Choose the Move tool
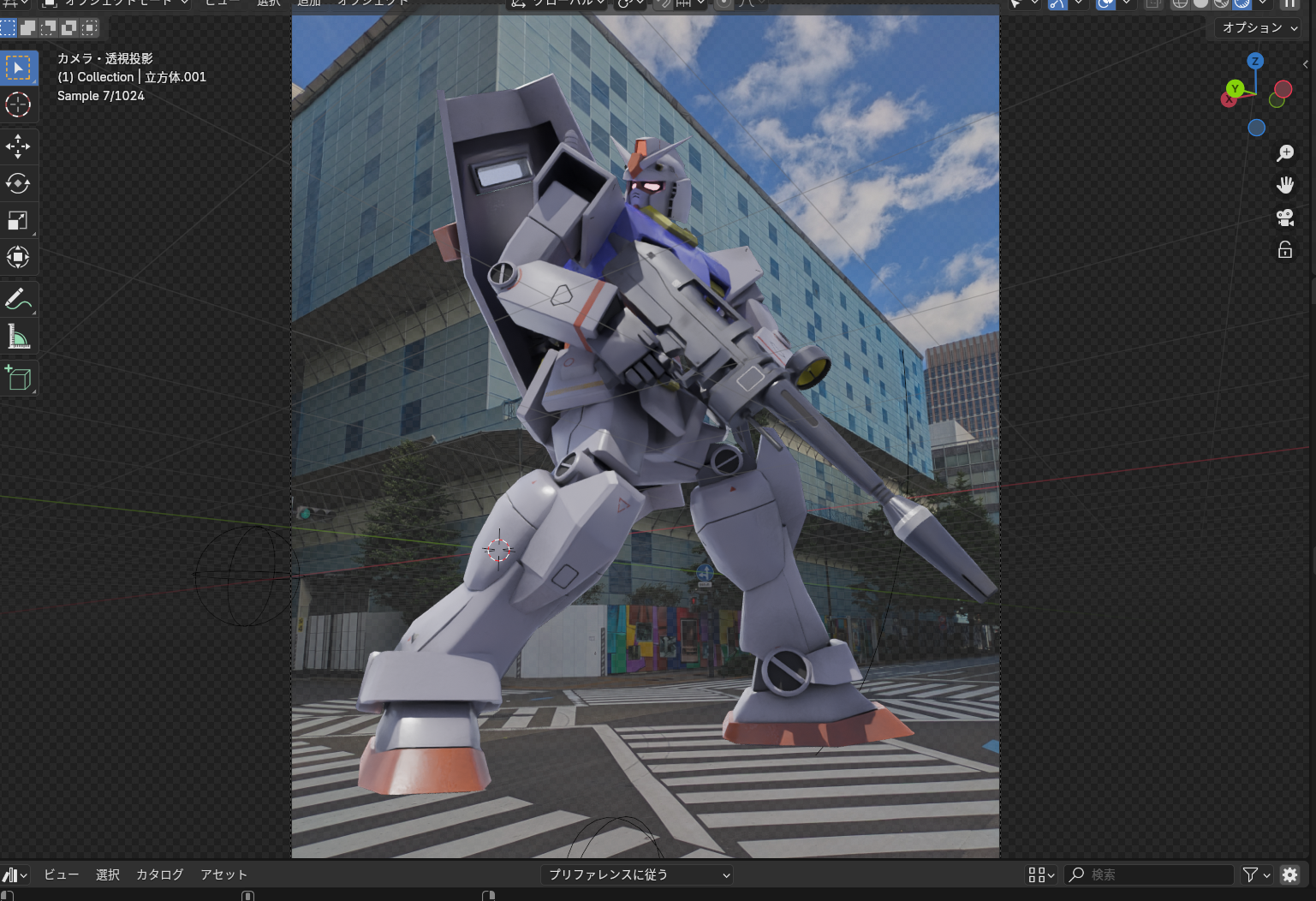The width and height of the screenshot is (1316, 901). coord(18,146)
